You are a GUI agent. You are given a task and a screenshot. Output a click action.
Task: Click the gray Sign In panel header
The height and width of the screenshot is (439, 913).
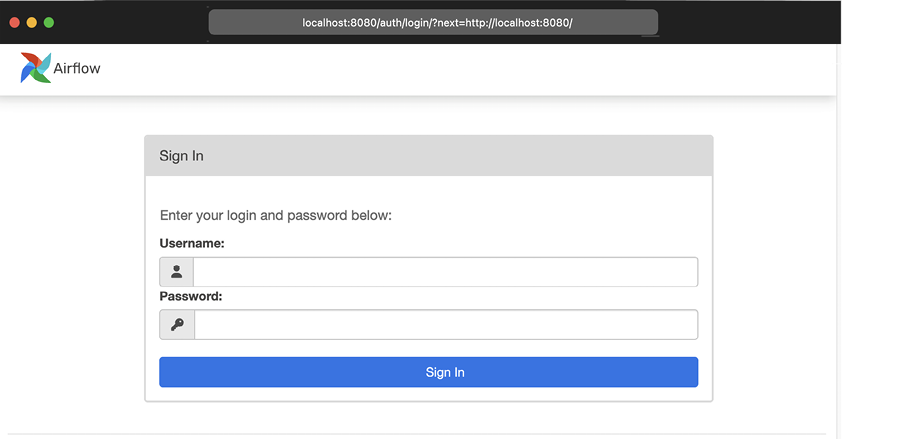(x=428, y=156)
